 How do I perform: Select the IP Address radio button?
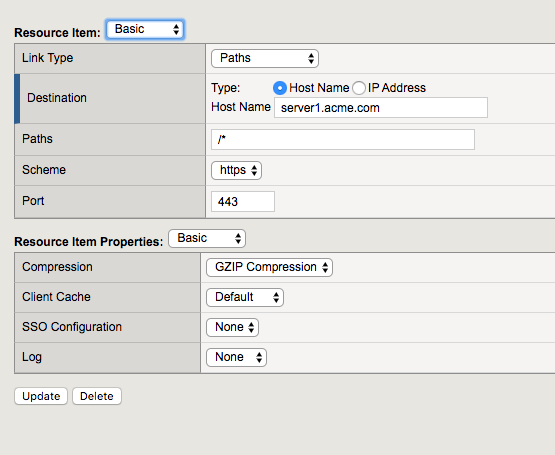(x=359, y=88)
